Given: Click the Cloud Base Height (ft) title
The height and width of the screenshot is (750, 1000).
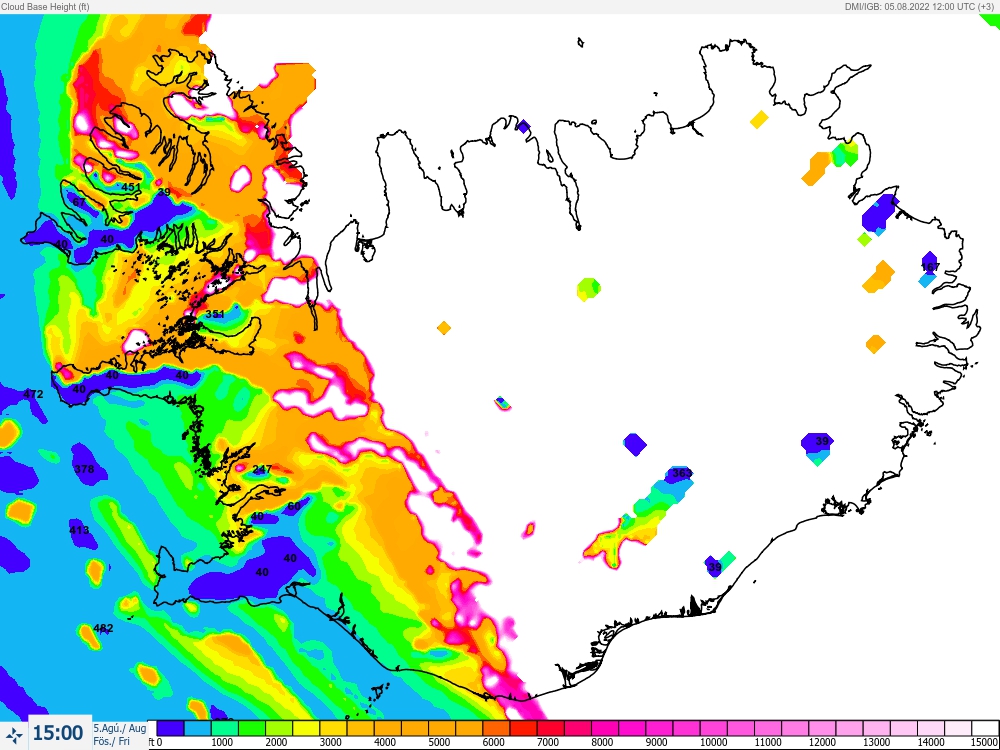Looking at the screenshot, I should pyautogui.click(x=45, y=6).
